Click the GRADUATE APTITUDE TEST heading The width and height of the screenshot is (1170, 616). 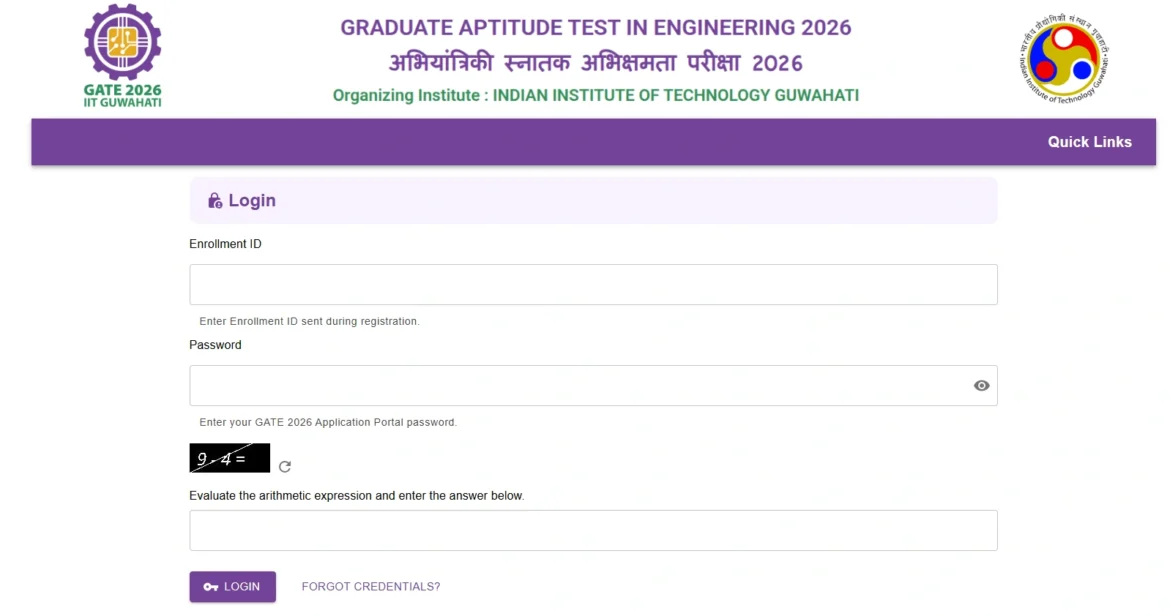(595, 27)
